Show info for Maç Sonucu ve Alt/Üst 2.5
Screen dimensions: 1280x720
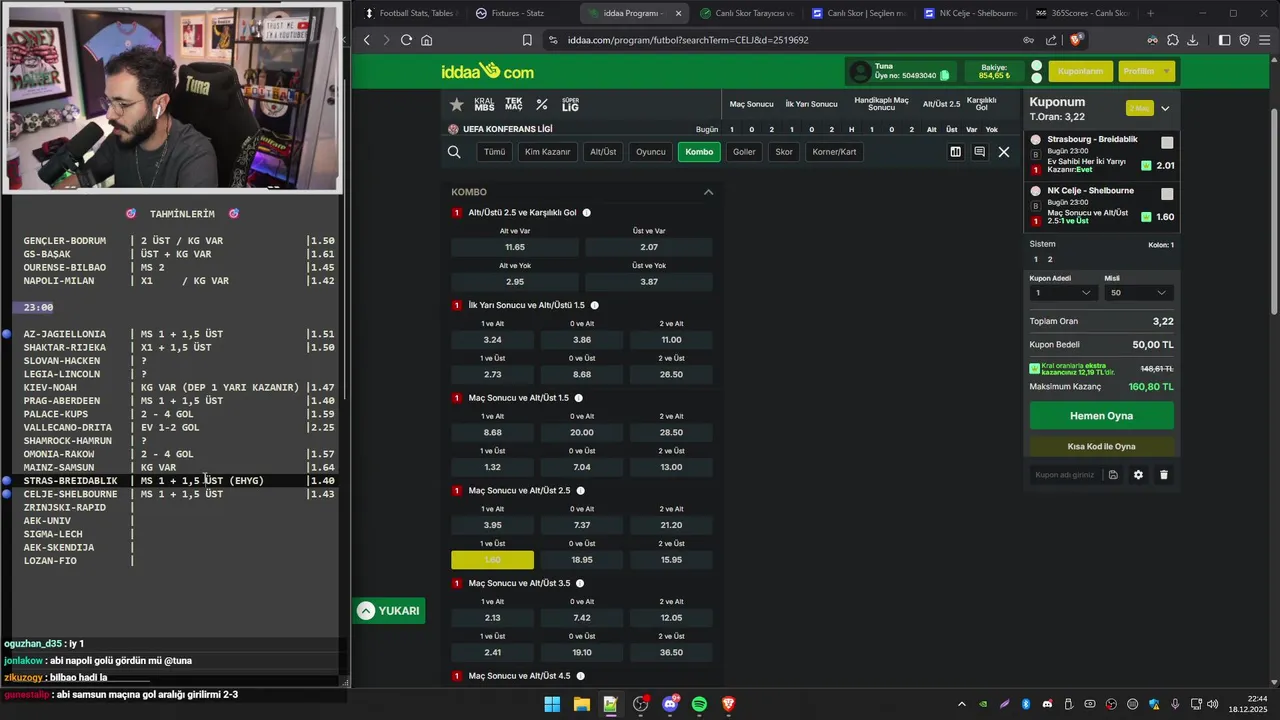[580, 491]
